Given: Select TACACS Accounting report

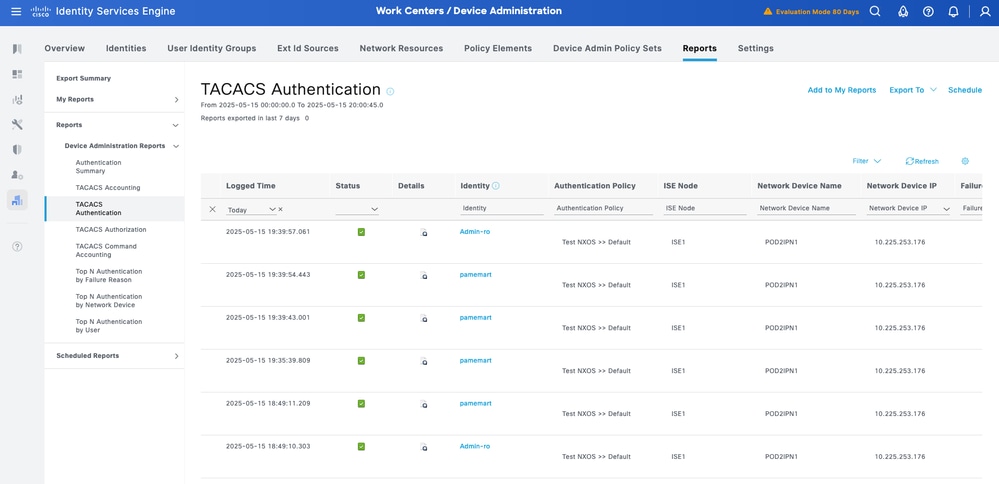Looking at the screenshot, I should coord(108,188).
